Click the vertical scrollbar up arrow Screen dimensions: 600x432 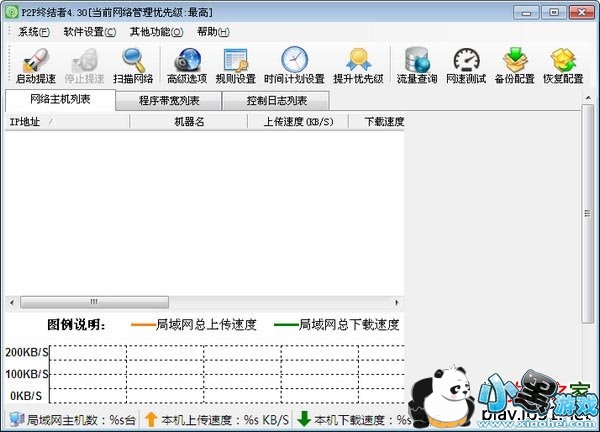pyautogui.click(x=588, y=98)
